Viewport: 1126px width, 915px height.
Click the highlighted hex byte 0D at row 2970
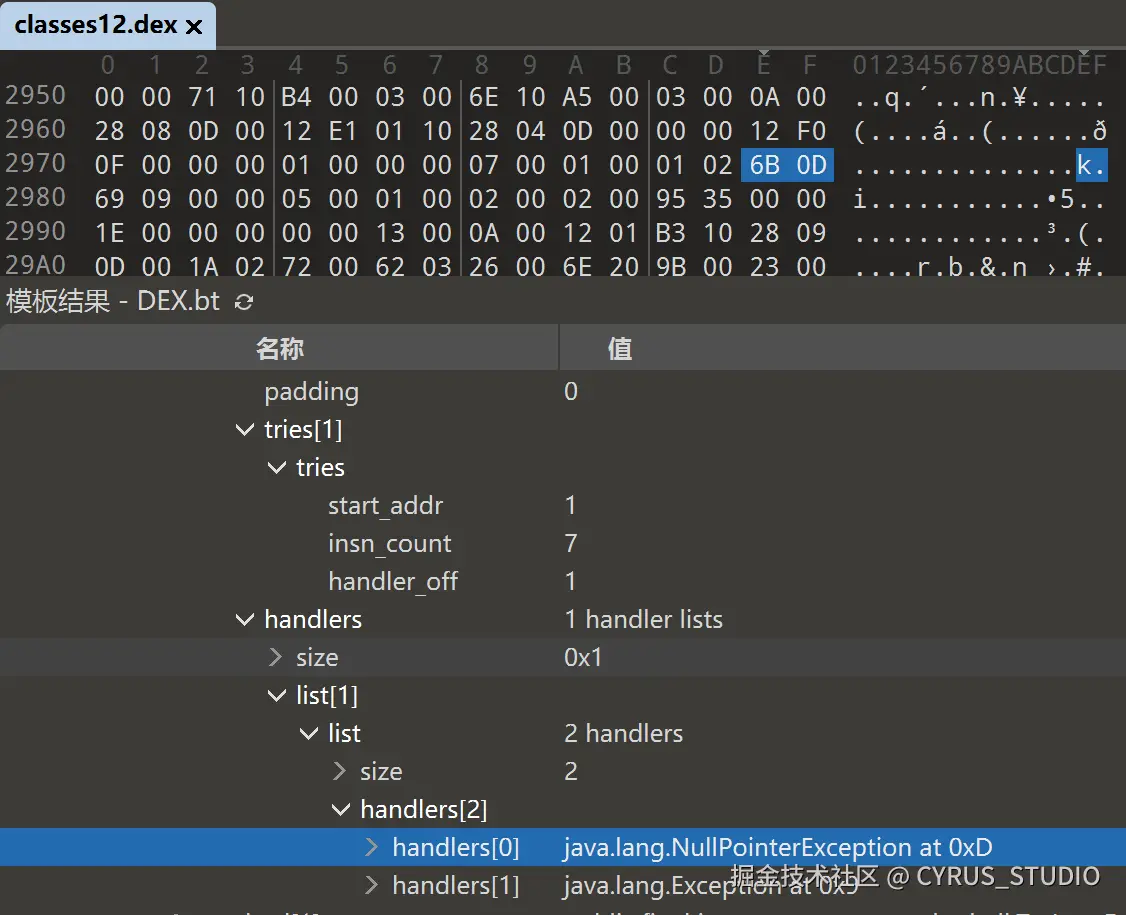[811, 165]
